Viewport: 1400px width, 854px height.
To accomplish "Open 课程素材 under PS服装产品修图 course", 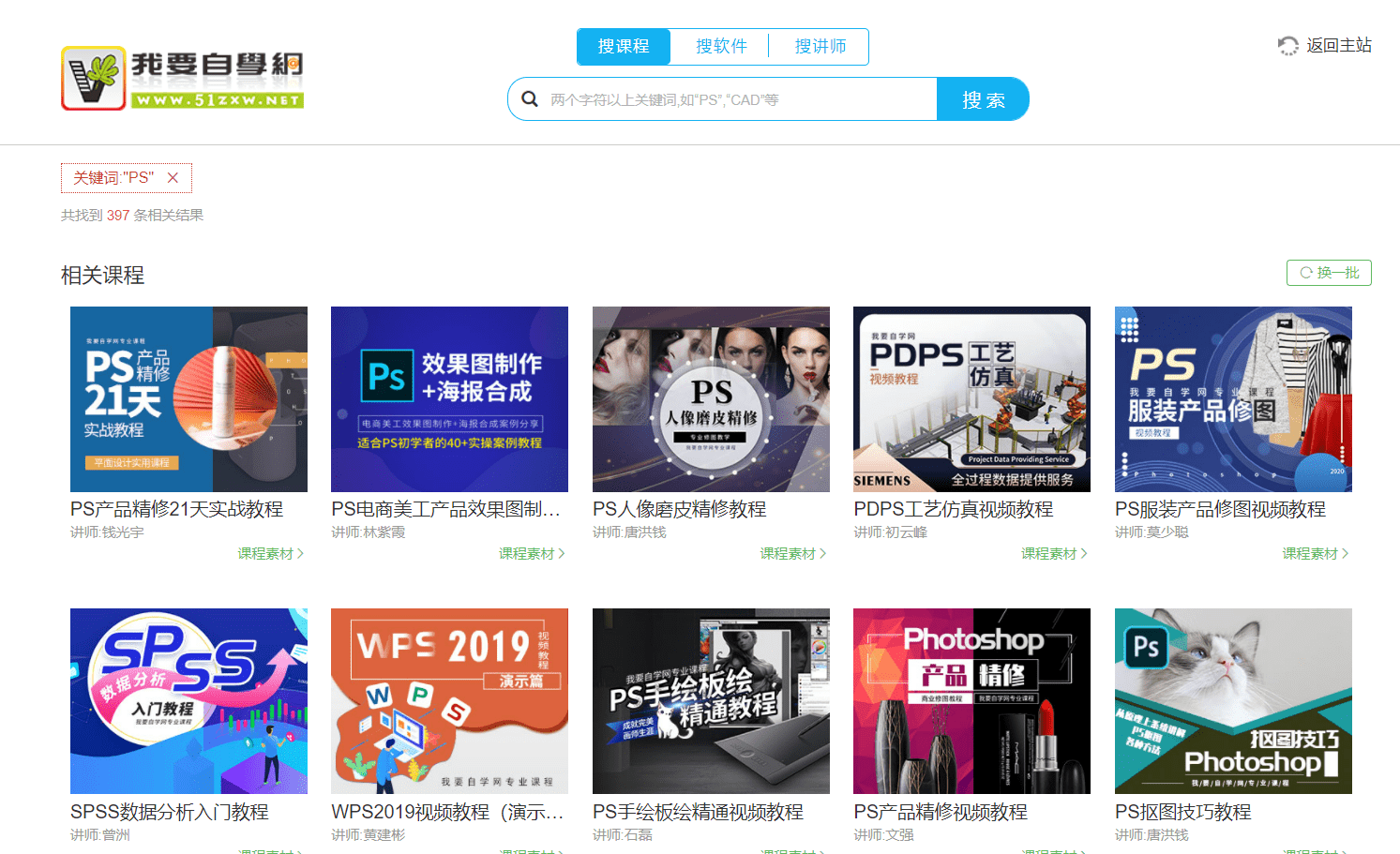I will pyautogui.click(x=1316, y=554).
